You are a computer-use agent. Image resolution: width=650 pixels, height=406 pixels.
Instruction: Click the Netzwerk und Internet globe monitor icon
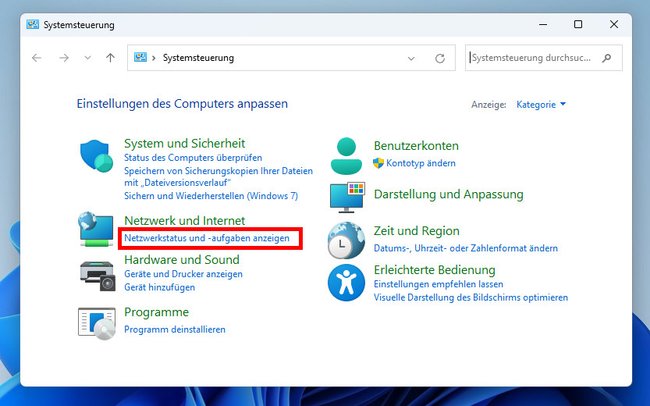point(96,229)
